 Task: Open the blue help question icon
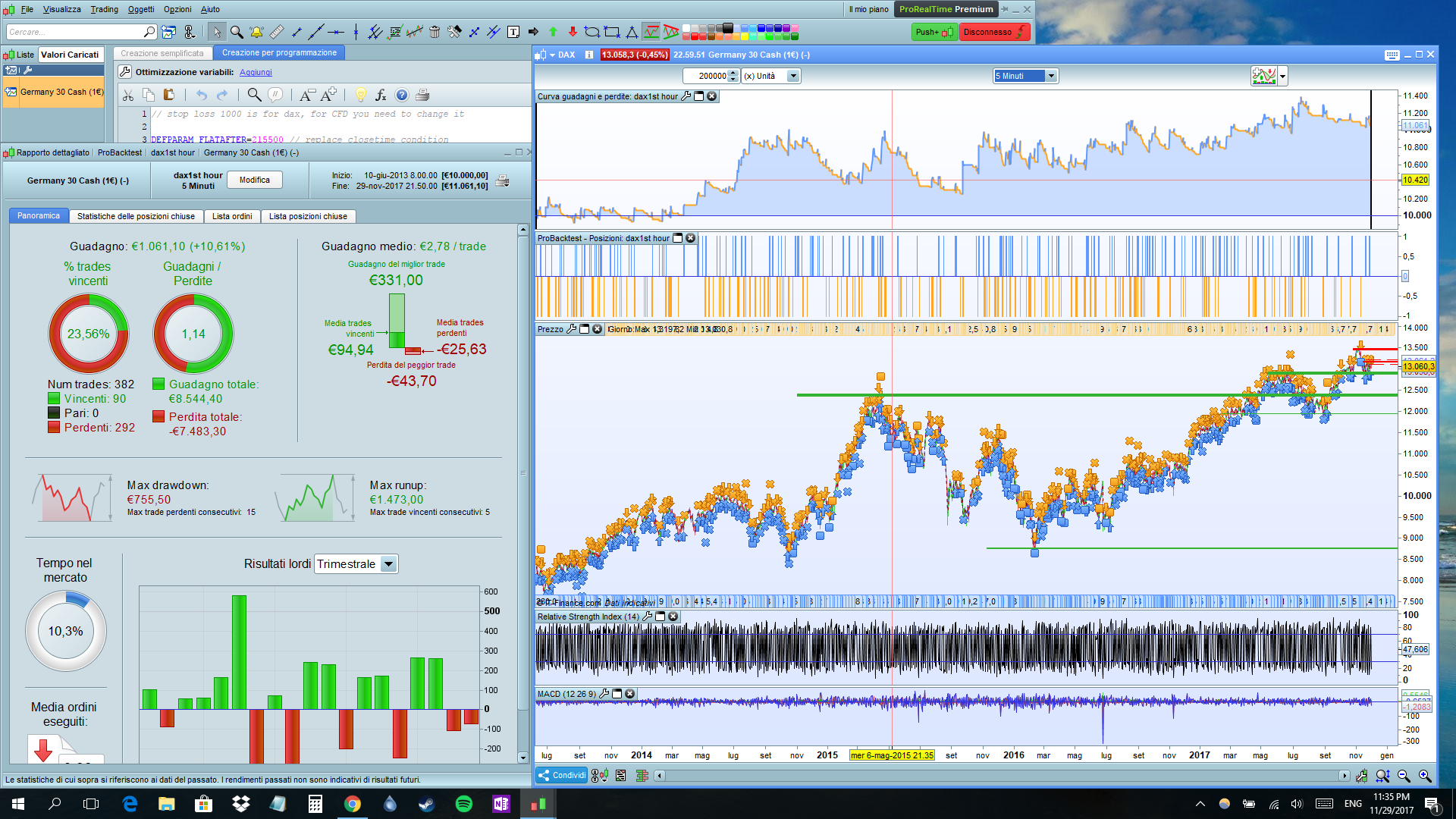[x=402, y=95]
